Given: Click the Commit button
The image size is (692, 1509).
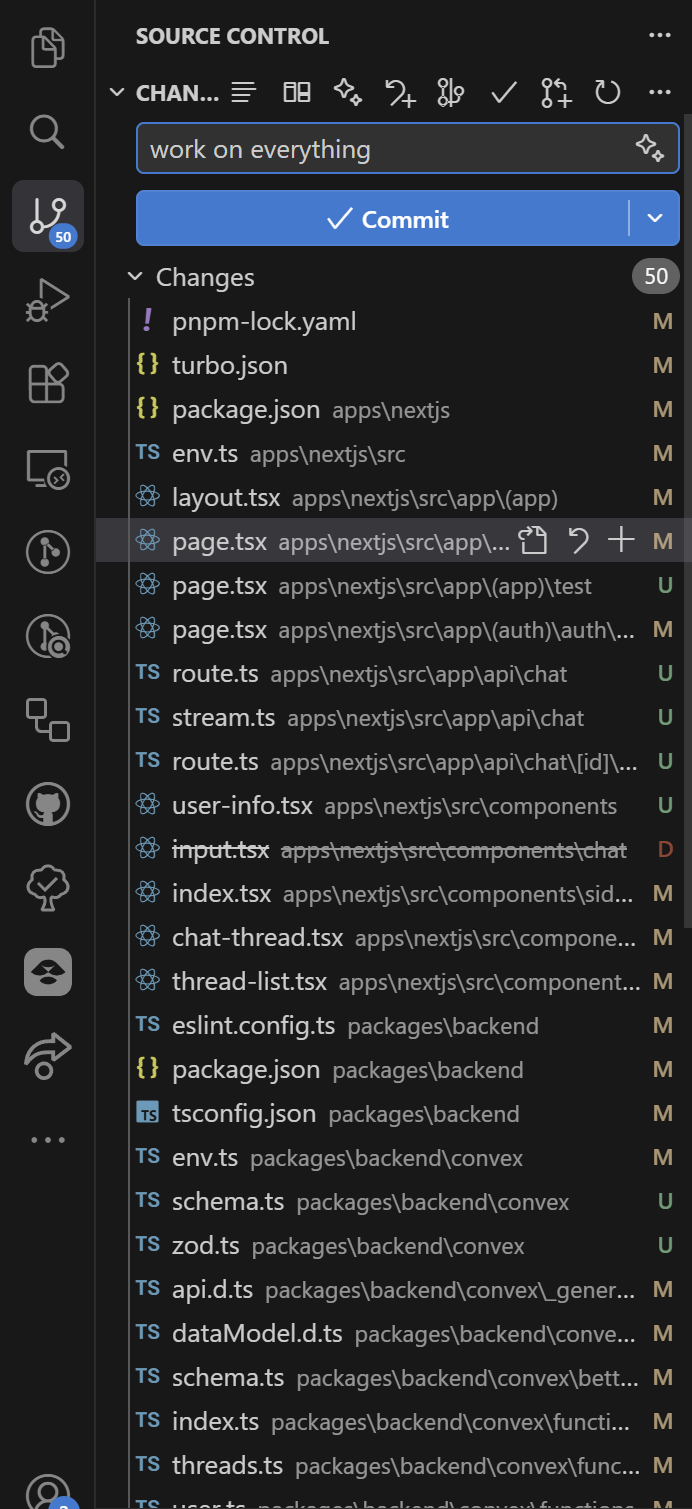Looking at the screenshot, I should 383,219.
